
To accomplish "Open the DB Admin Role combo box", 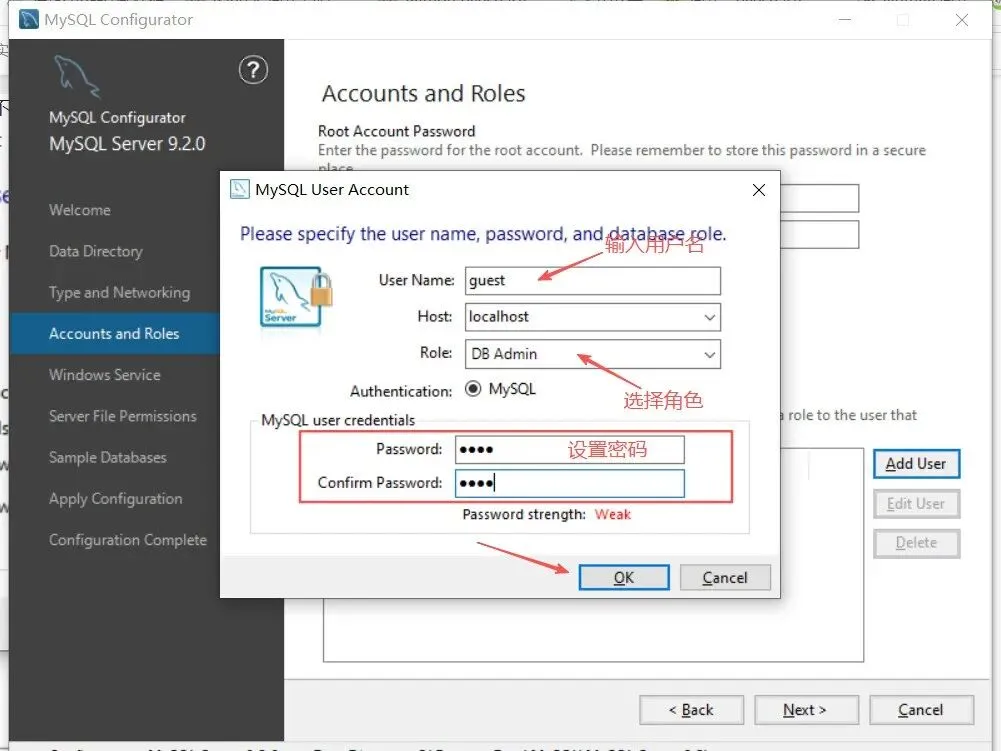I will pyautogui.click(x=592, y=354).
